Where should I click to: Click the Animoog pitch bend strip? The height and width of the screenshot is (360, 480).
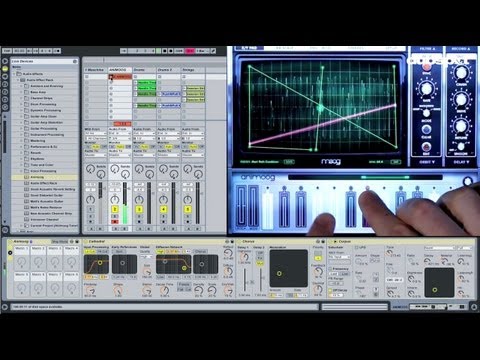pos(242,207)
